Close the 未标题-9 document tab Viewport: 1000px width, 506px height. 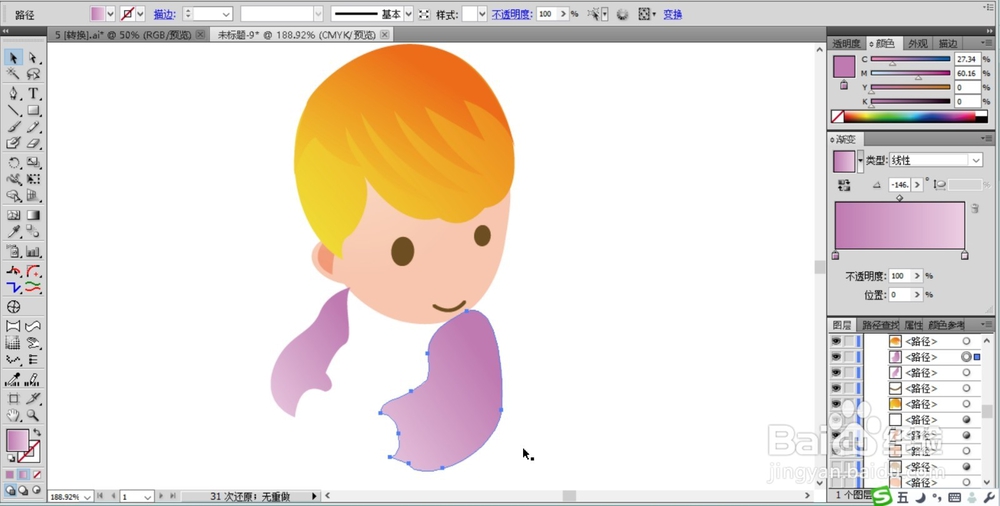tap(385, 34)
